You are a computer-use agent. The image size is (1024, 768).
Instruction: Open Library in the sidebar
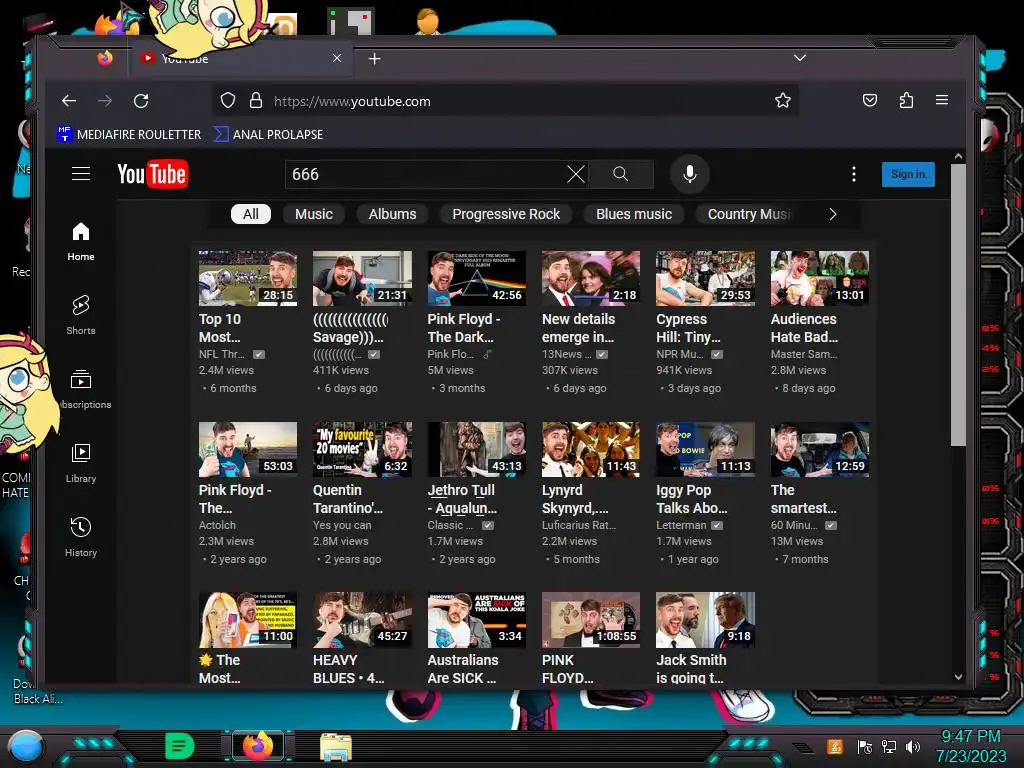81,464
